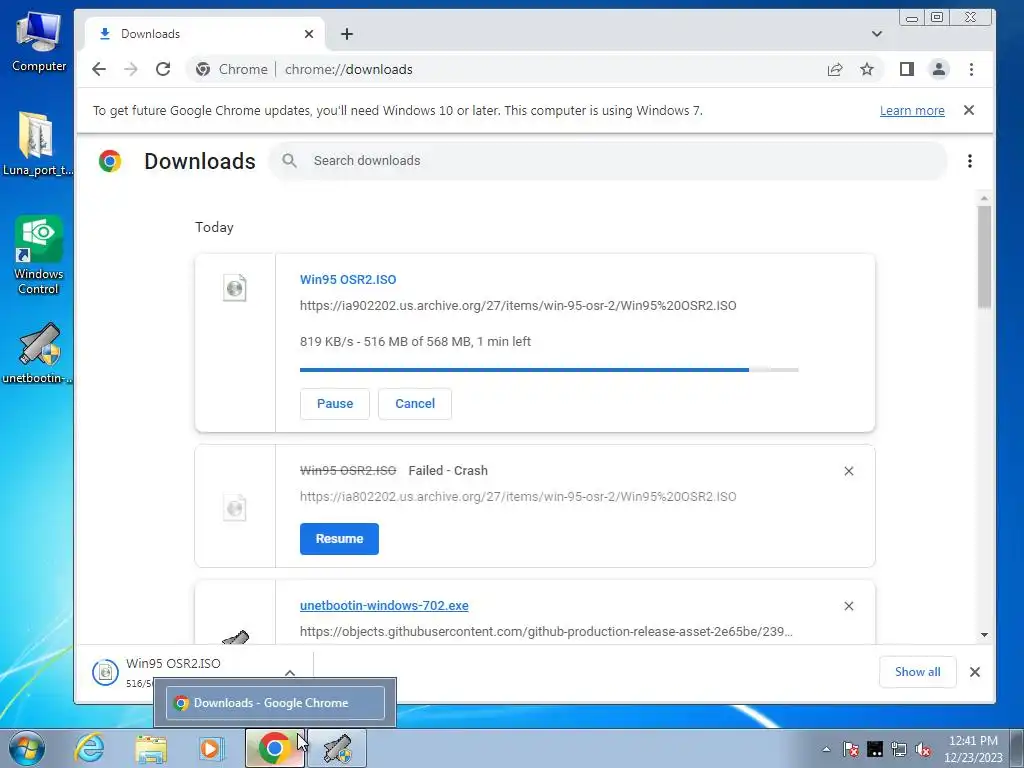Focus the Search downloads field
This screenshot has width=1024, height=768.
click(x=607, y=161)
